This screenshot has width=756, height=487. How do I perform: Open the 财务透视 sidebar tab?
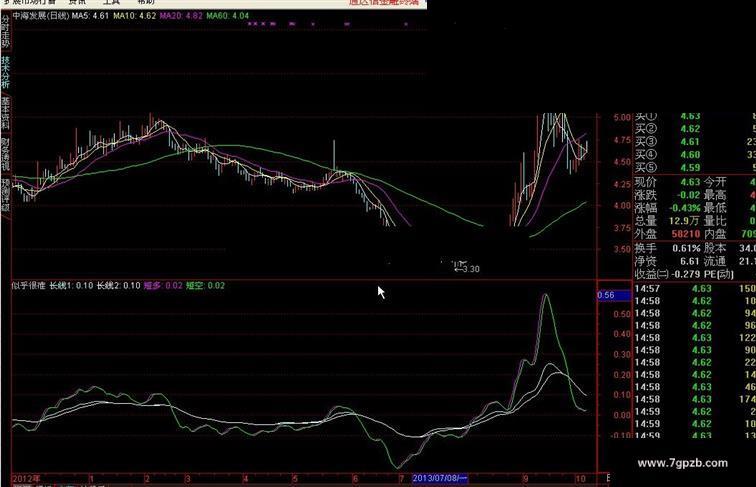pos(5,154)
